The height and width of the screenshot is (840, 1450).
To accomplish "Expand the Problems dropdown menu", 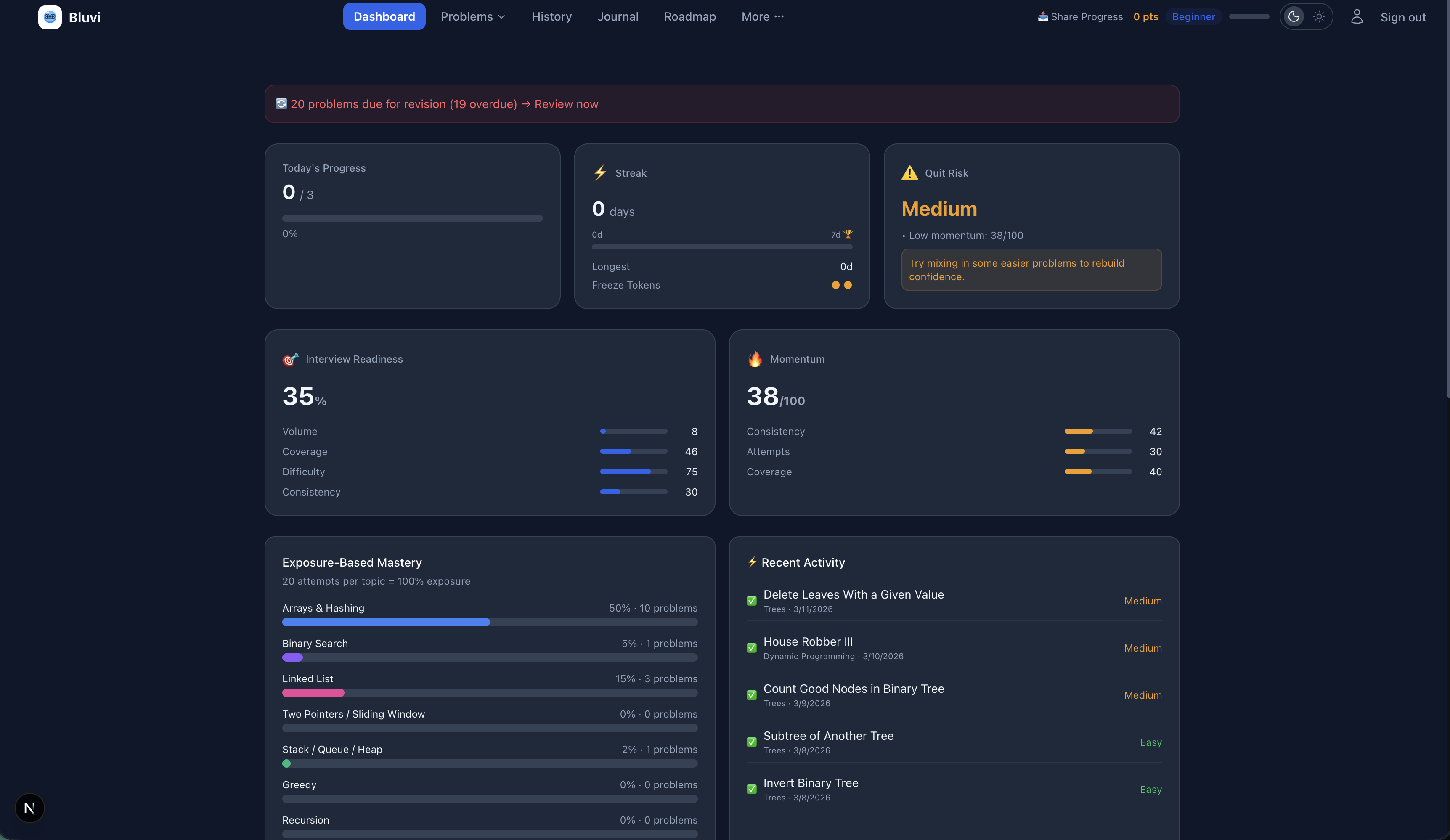I will pos(472,16).
